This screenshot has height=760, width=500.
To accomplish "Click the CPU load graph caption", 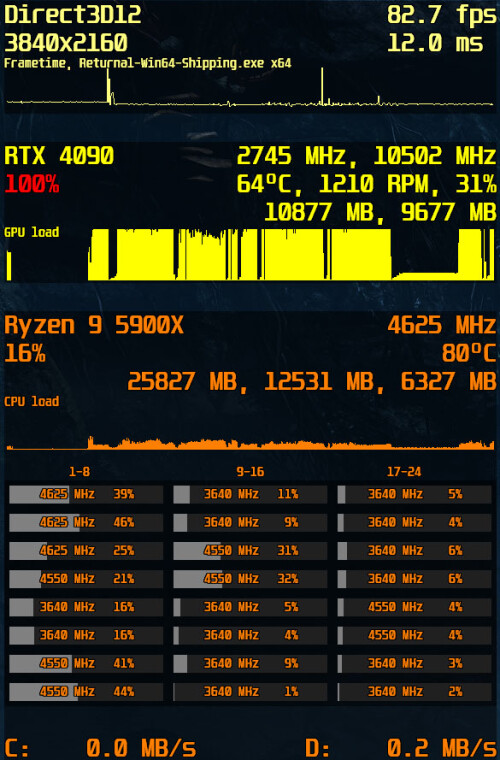I will pyautogui.click(x=31, y=401).
